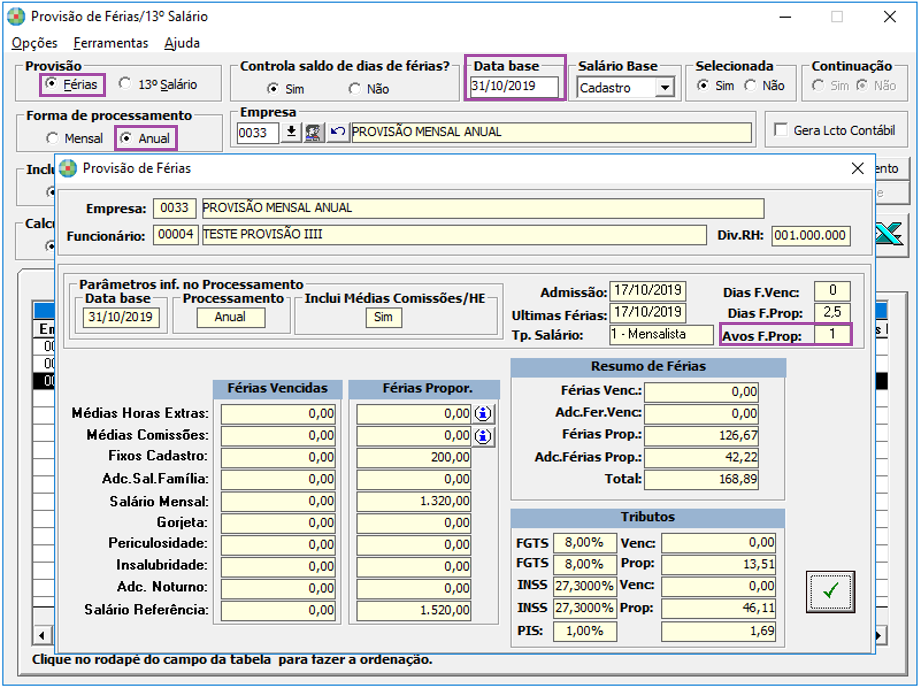The image size is (919, 688).
Task: Open the Ferramentas menu
Action: (111, 43)
